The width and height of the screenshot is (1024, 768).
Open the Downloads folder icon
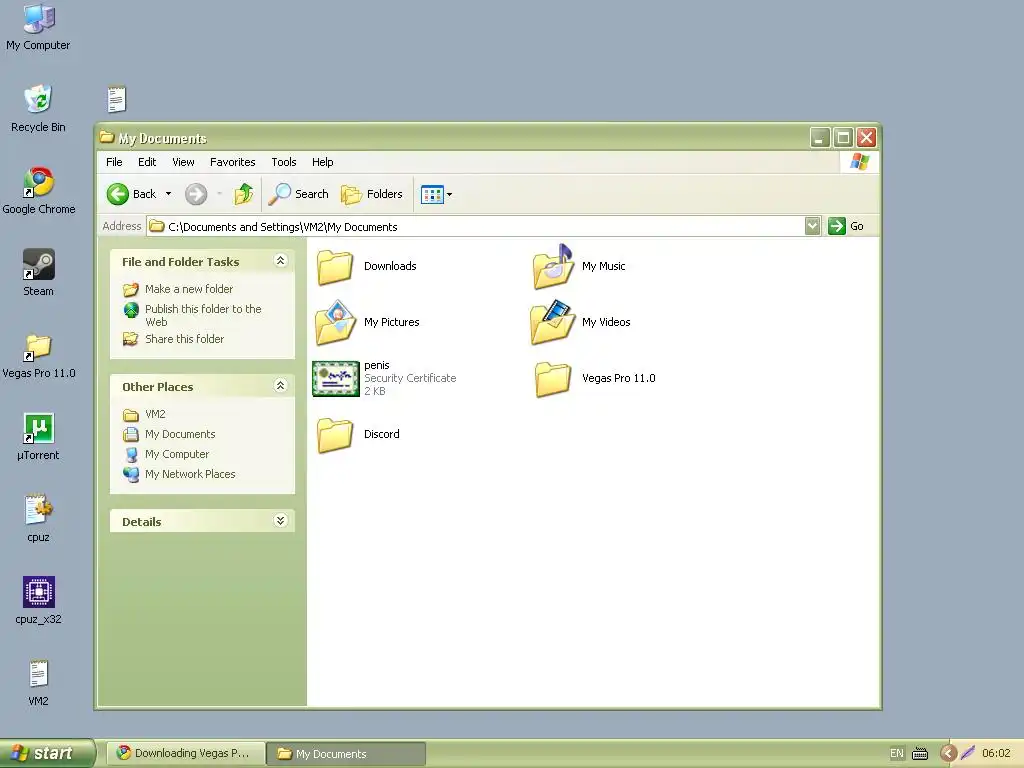tap(335, 268)
